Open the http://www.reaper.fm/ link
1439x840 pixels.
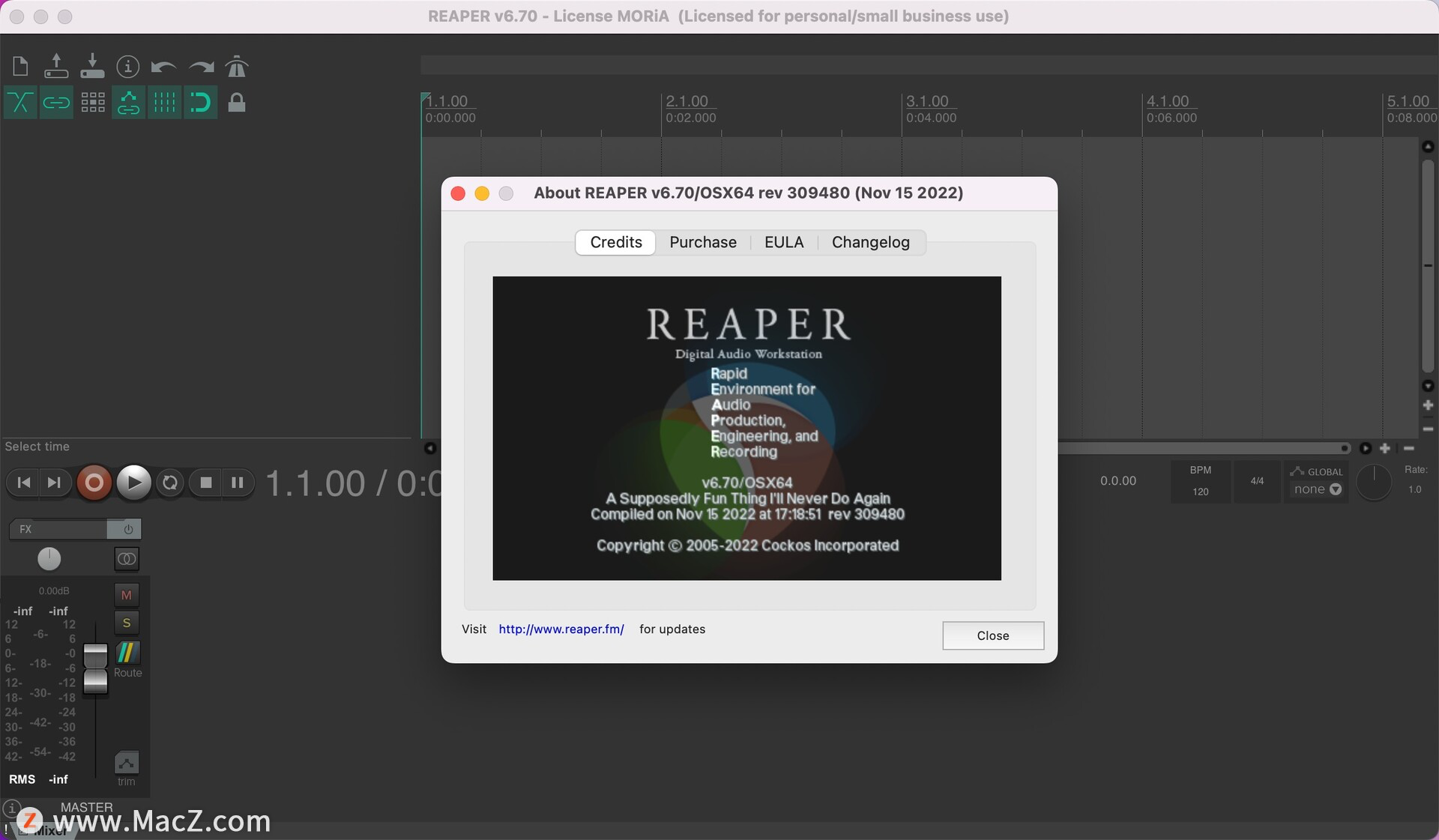coord(561,629)
